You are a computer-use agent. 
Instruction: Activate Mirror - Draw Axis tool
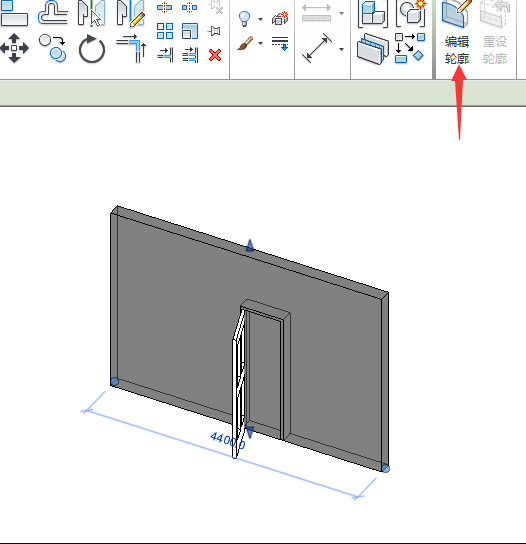(131, 14)
